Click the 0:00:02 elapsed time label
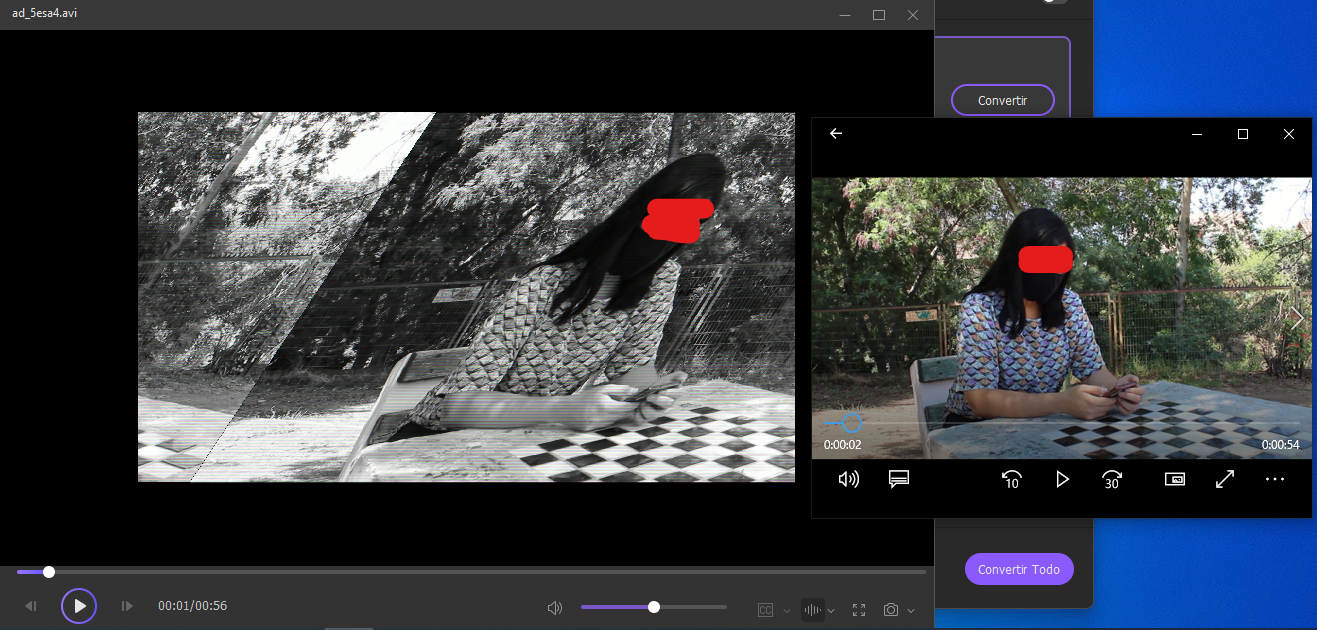The height and width of the screenshot is (630, 1317). coord(842,445)
